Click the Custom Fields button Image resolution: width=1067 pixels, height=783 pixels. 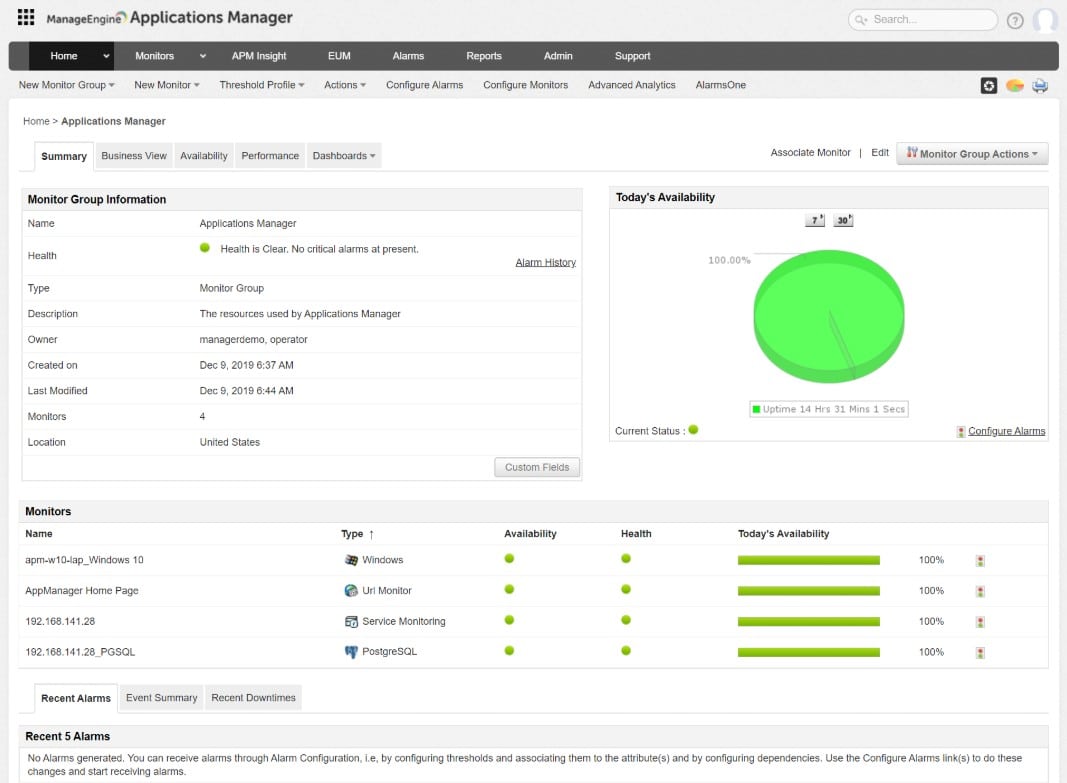click(537, 467)
